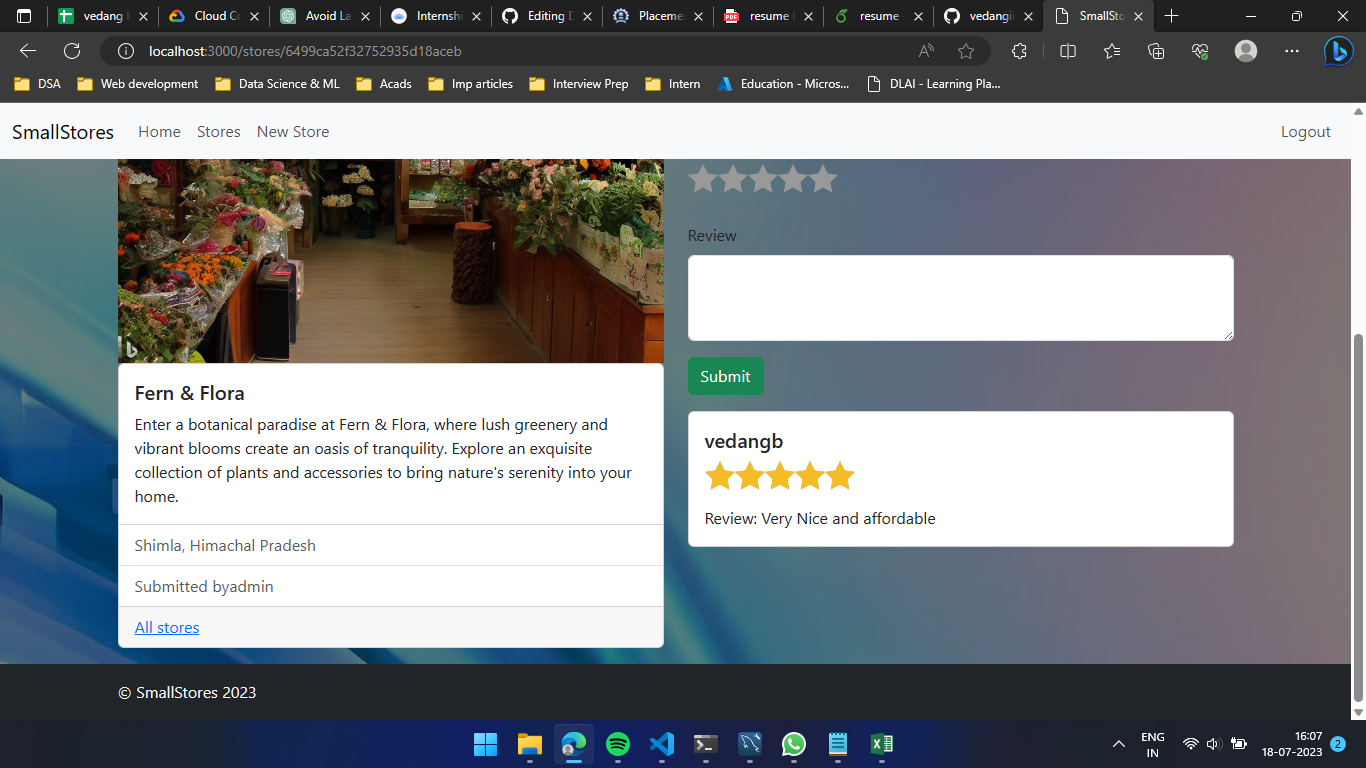Show hidden icons in the system tray

(1118, 744)
